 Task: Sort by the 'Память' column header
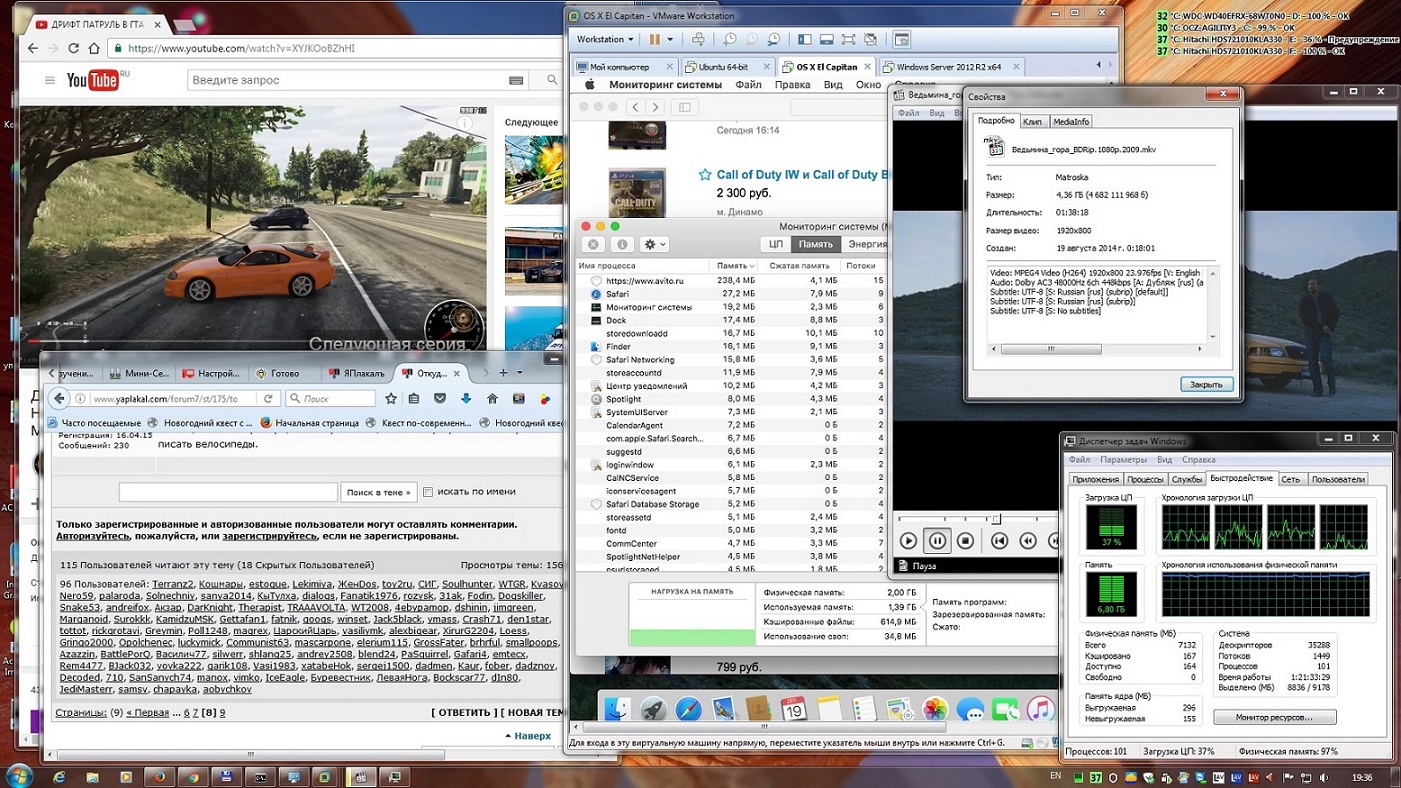pyautogui.click(x=732, y=266)
